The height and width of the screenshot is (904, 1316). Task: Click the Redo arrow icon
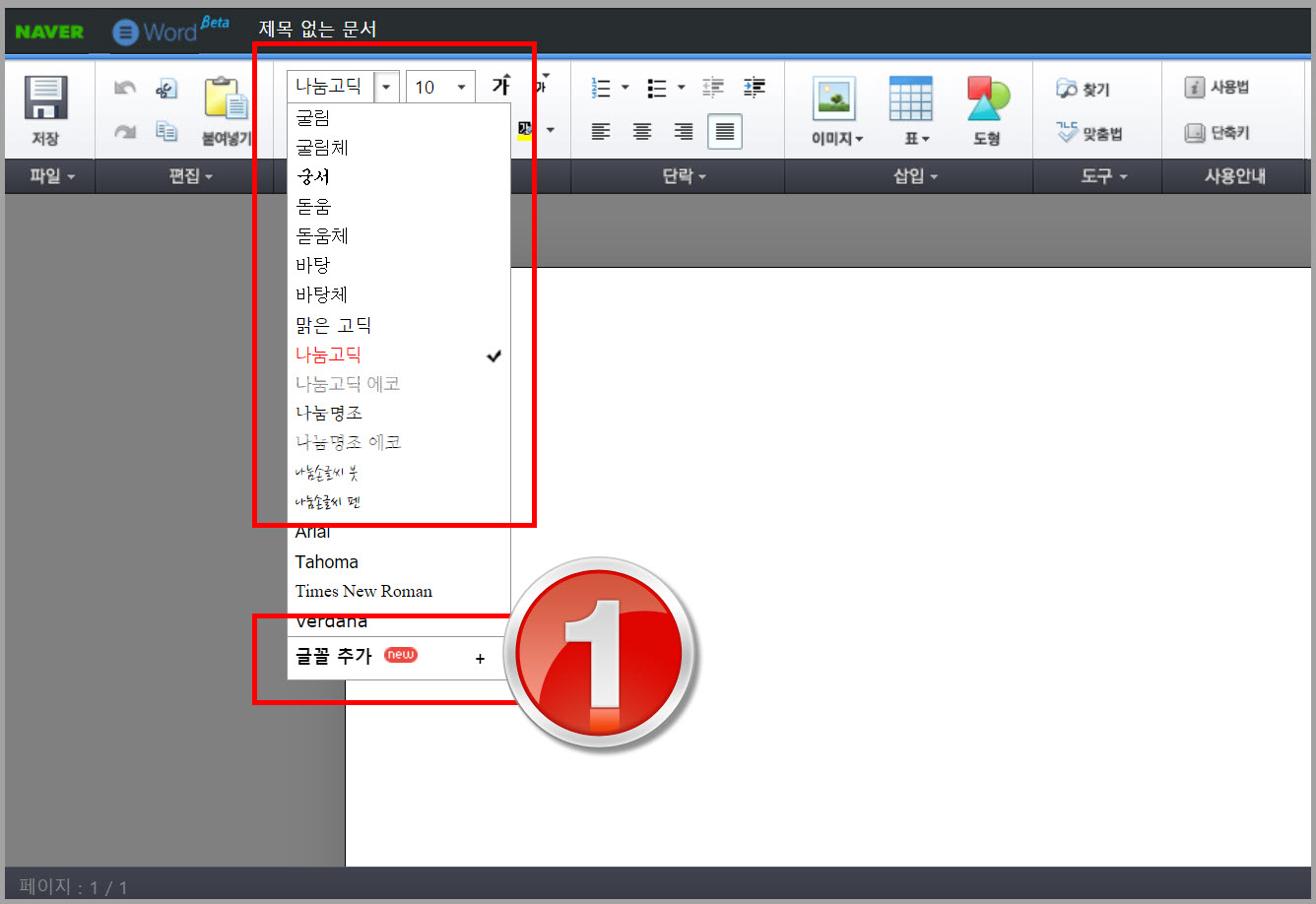(125, 131)
